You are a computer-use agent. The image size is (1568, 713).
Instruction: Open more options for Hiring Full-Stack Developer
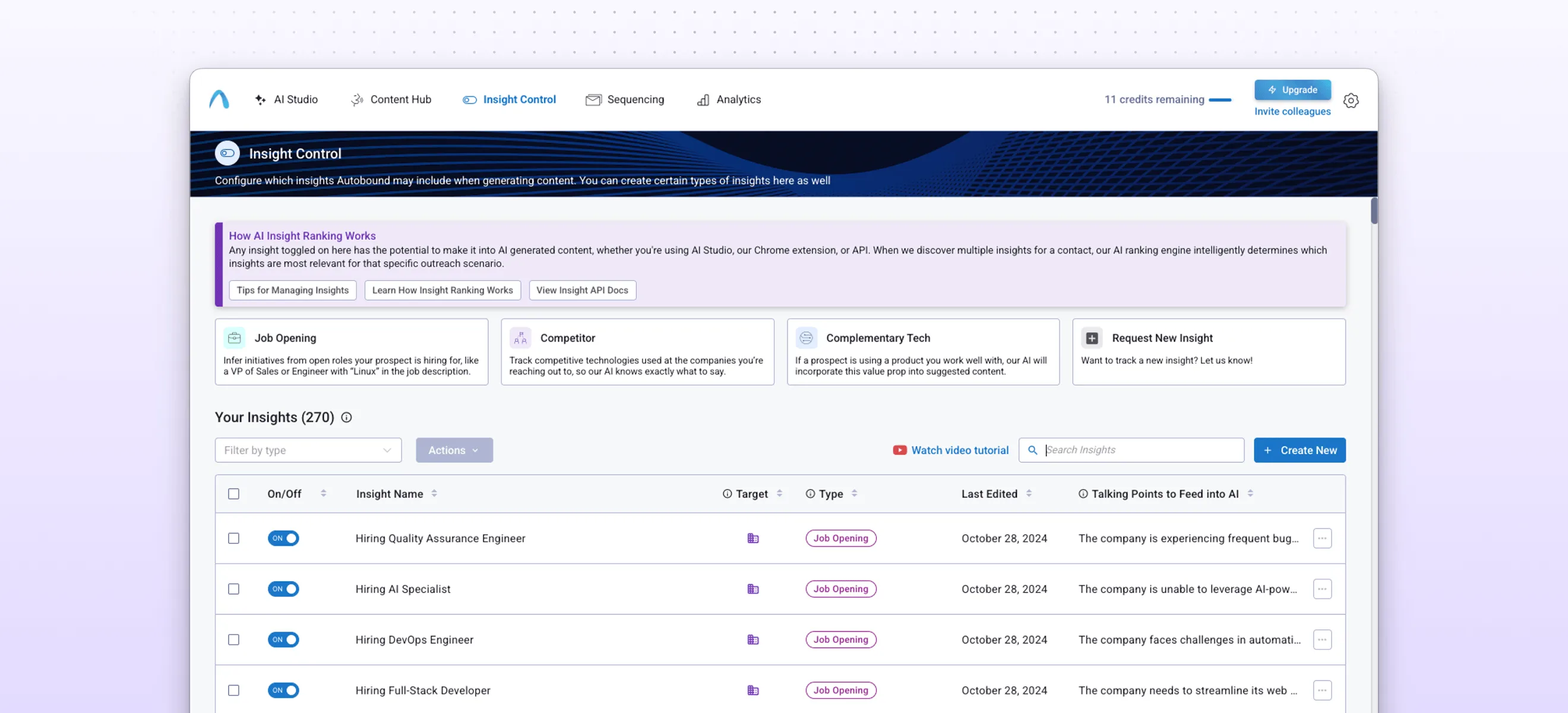pyautogui.click(x=1322, y=690)
